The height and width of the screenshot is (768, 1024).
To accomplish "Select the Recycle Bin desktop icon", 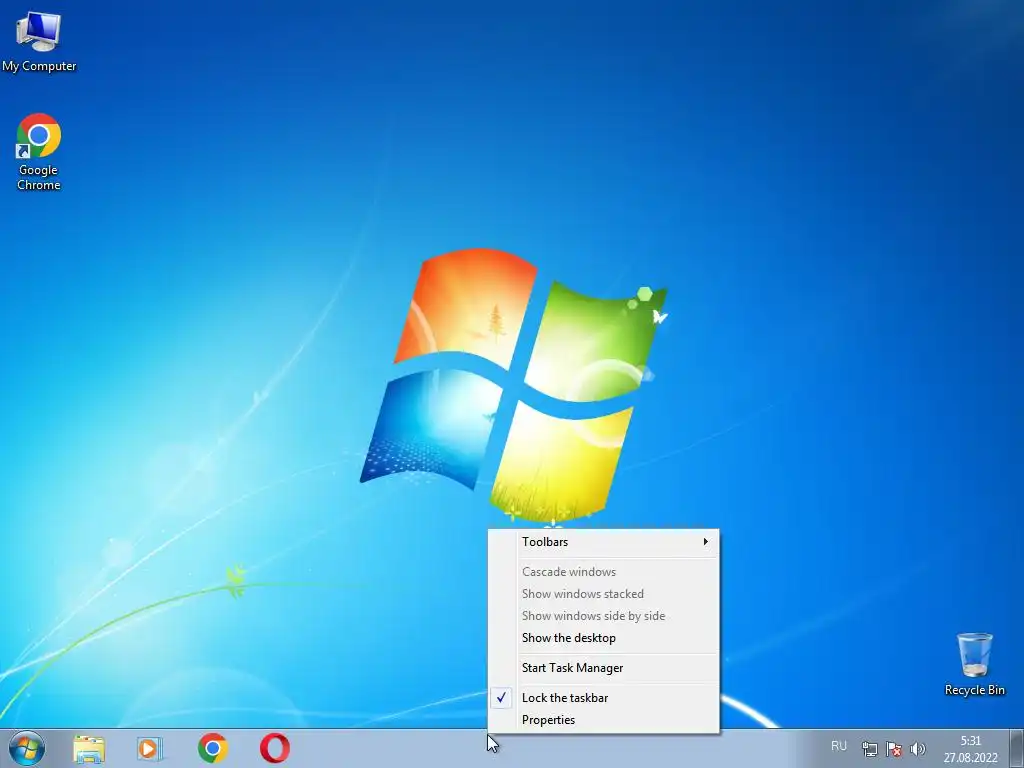I will [x=974, y=664].
